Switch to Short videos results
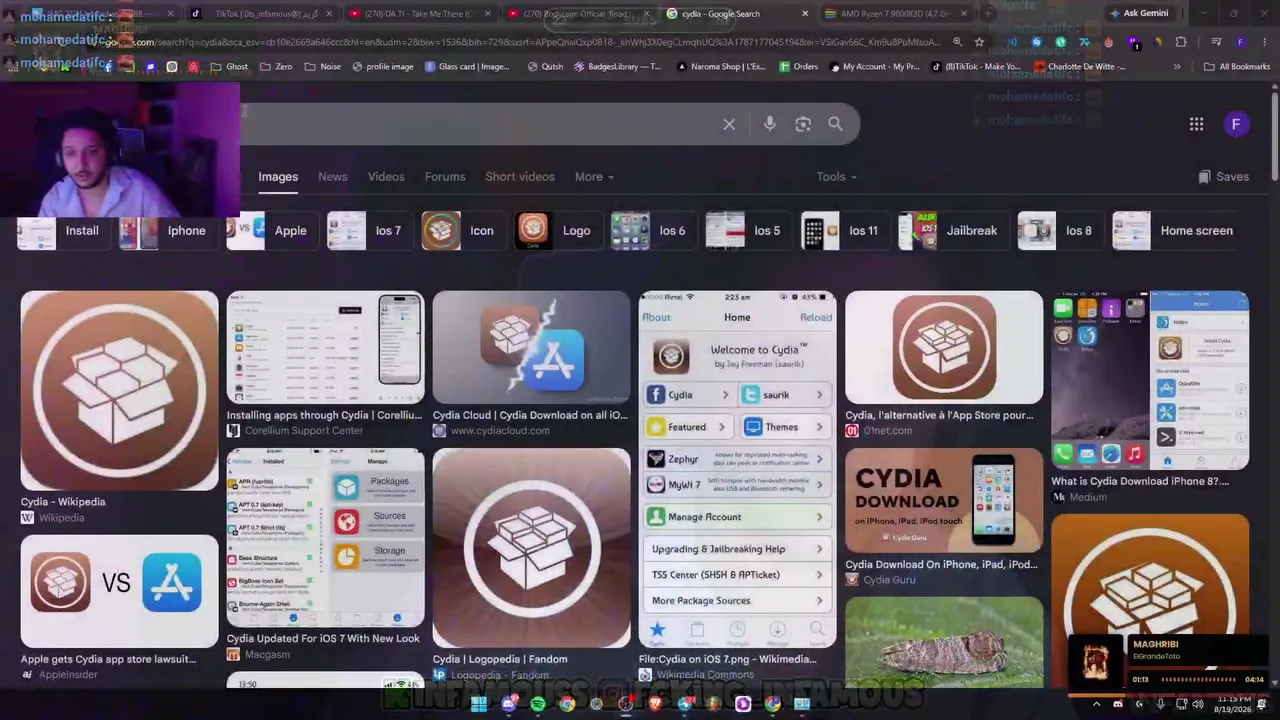 click(x=520, y=177)
